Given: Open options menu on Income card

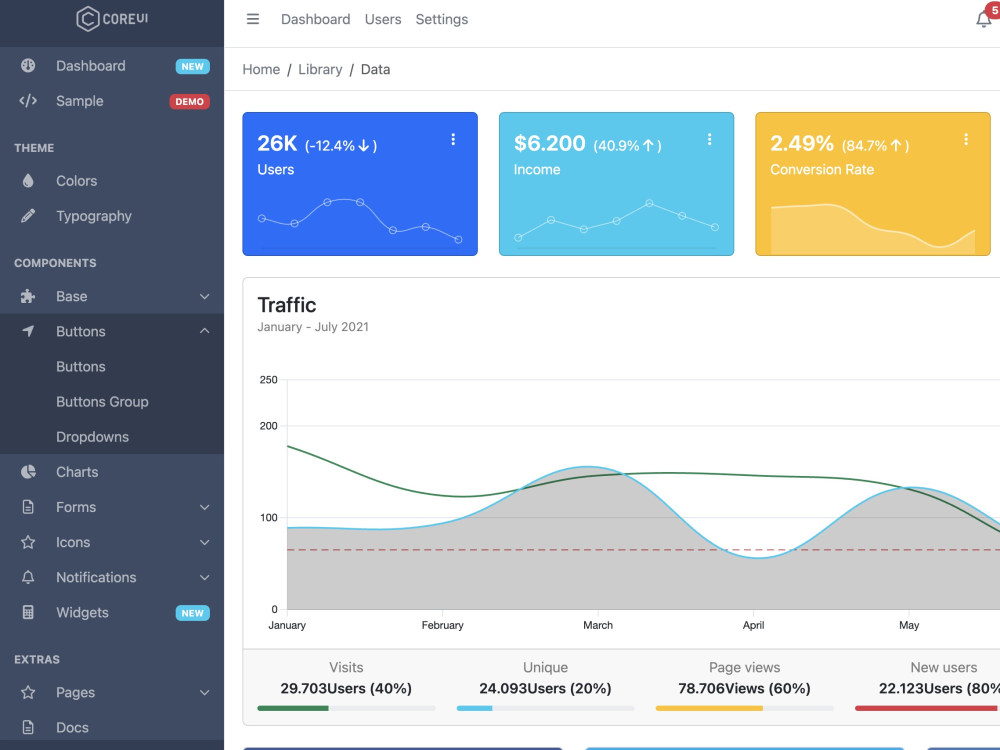Looking at the screenshot, I should (709, 140).
